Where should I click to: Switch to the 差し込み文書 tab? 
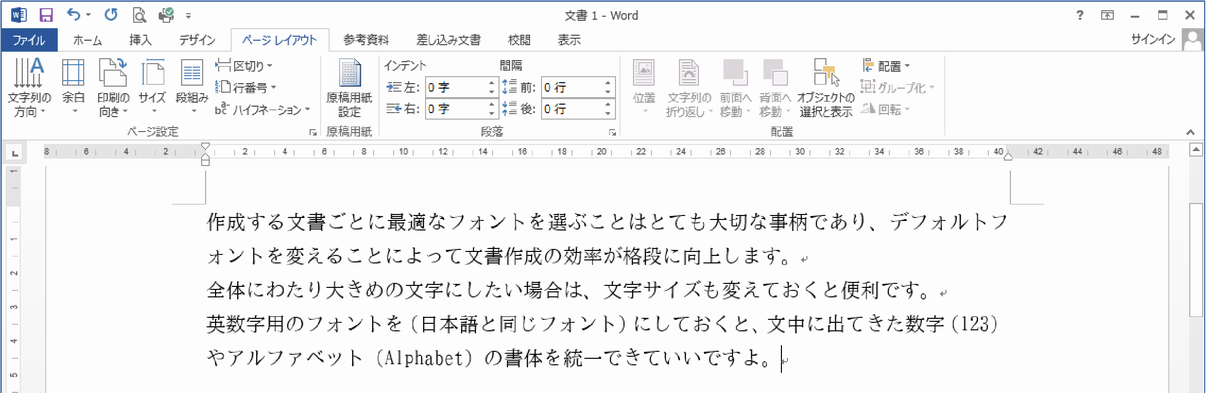pyautogui.click(x=449, y=40)
